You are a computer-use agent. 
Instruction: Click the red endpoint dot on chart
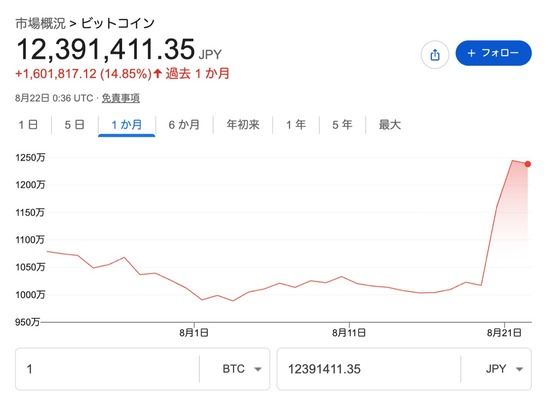click(x=527, y=164)
